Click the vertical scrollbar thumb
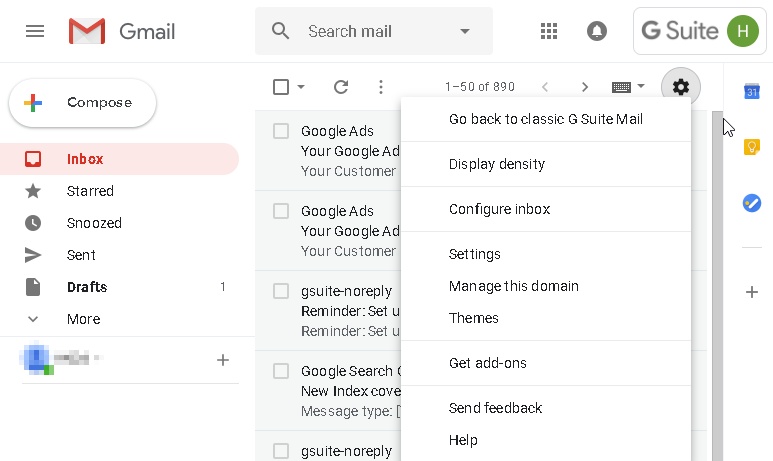Image resolution: width=773 pixels, height=461 pixels. pos(717,286)
